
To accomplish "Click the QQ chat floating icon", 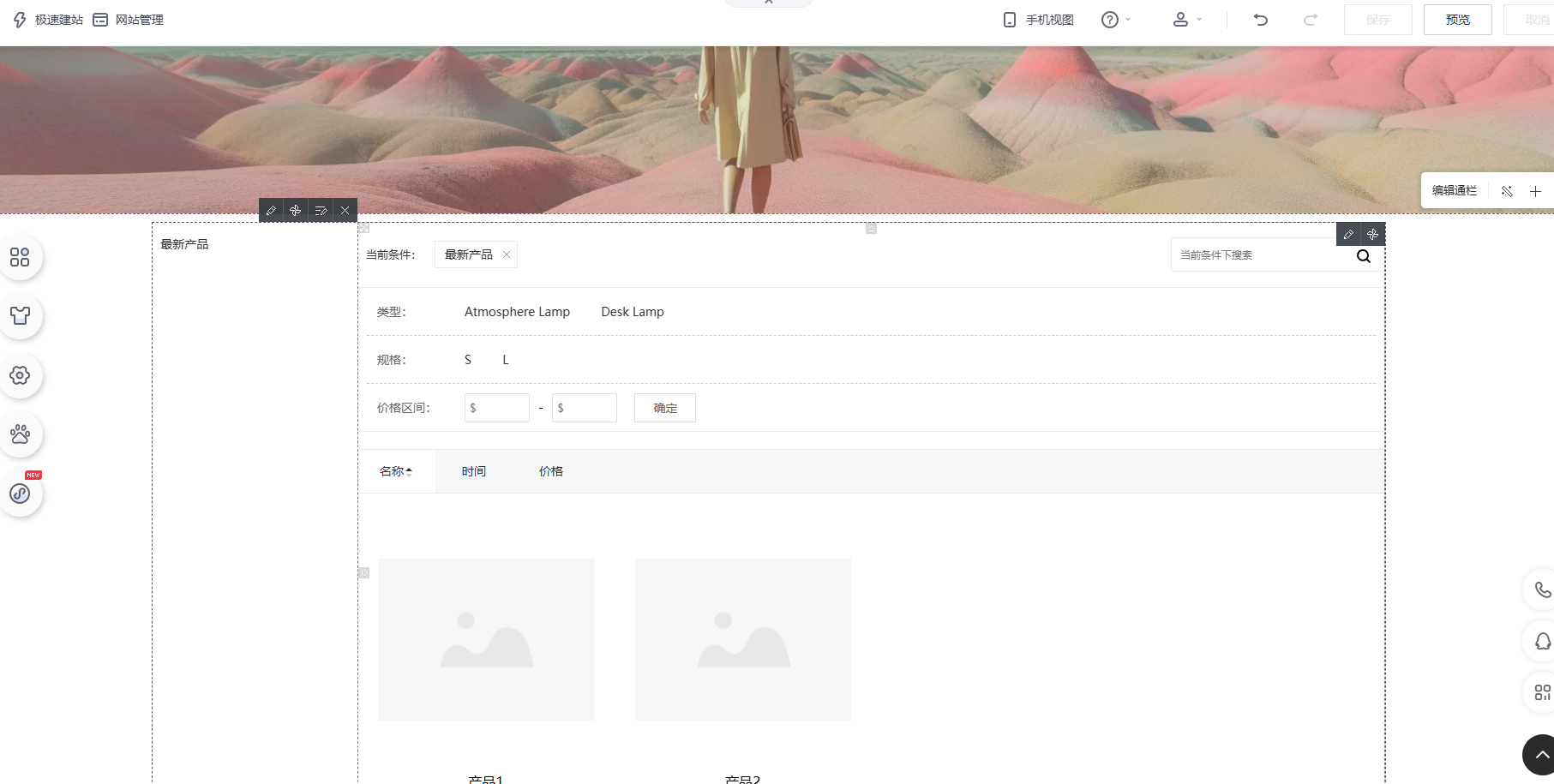I will click(1541, 641).
